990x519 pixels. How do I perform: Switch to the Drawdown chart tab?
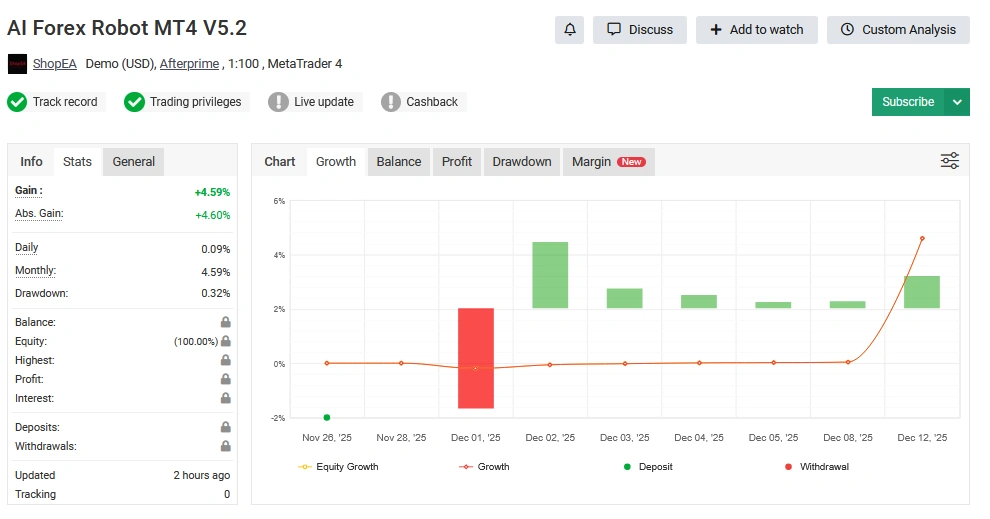521,162
